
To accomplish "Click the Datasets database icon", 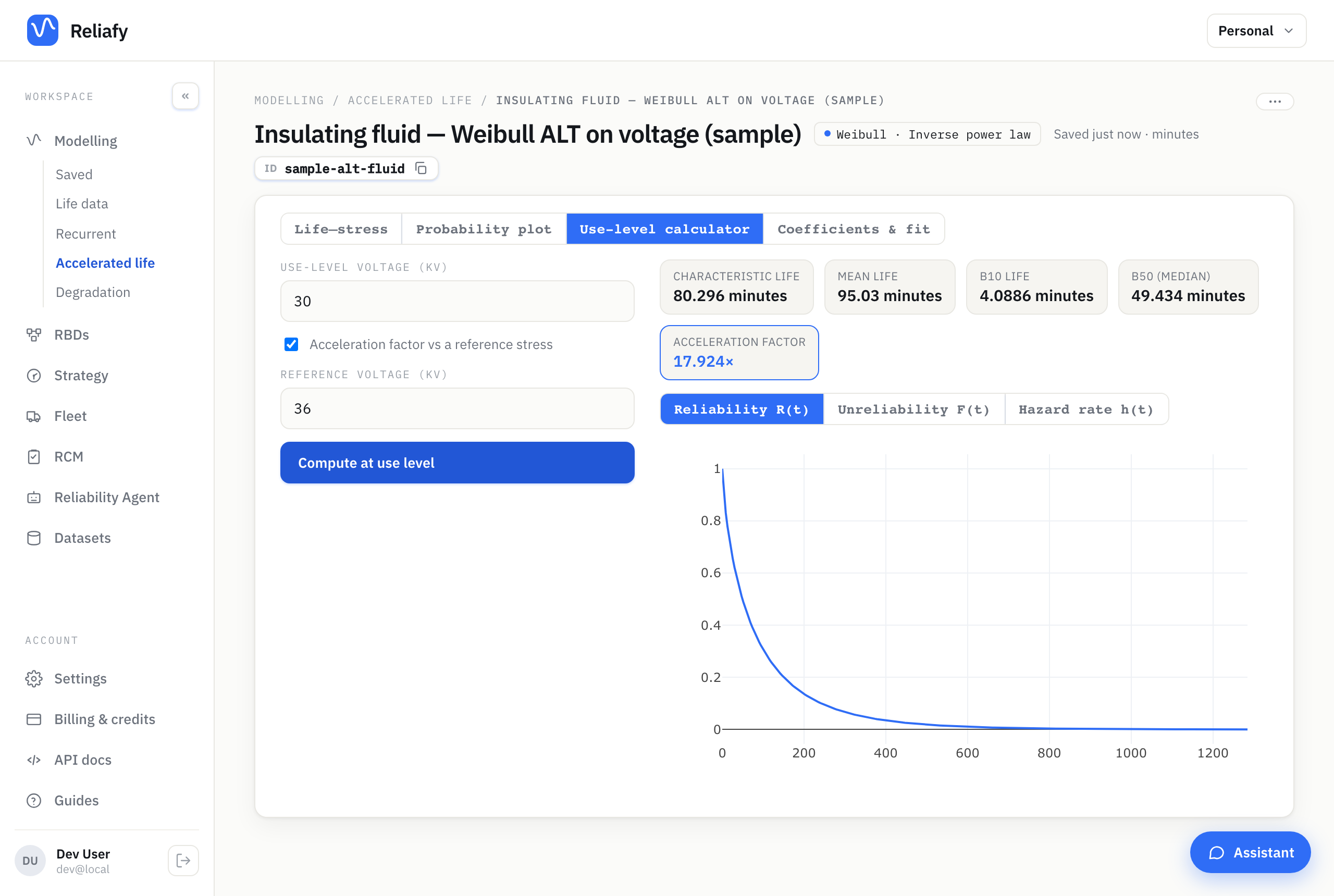I will click(34, 538).
